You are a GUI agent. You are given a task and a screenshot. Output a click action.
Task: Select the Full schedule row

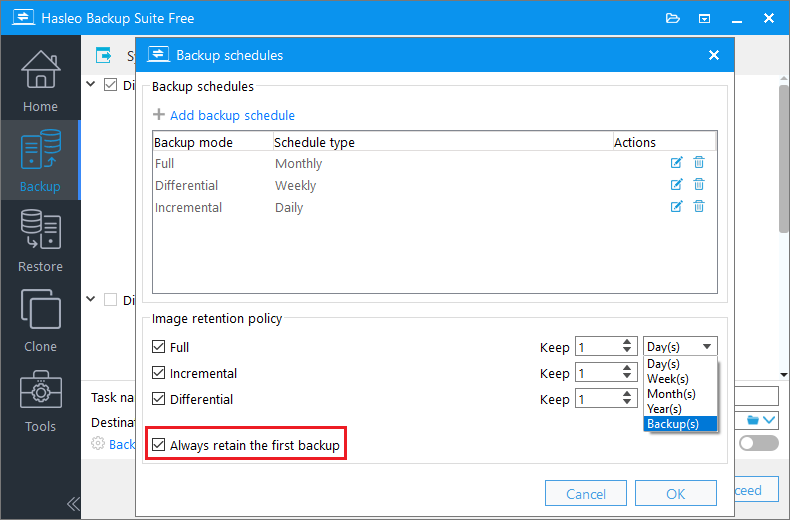tap(434, 163)
